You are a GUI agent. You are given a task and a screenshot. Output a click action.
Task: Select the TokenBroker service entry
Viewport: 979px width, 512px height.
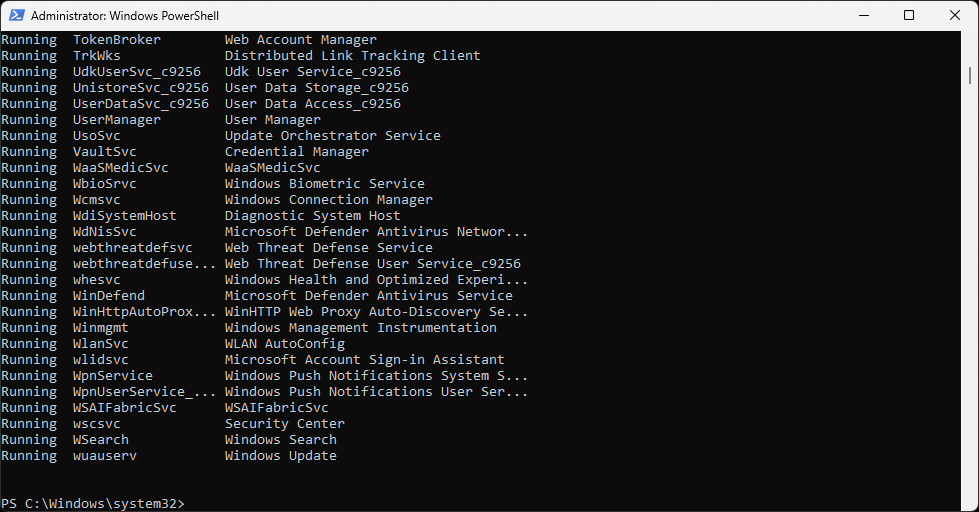coord(117,40)
